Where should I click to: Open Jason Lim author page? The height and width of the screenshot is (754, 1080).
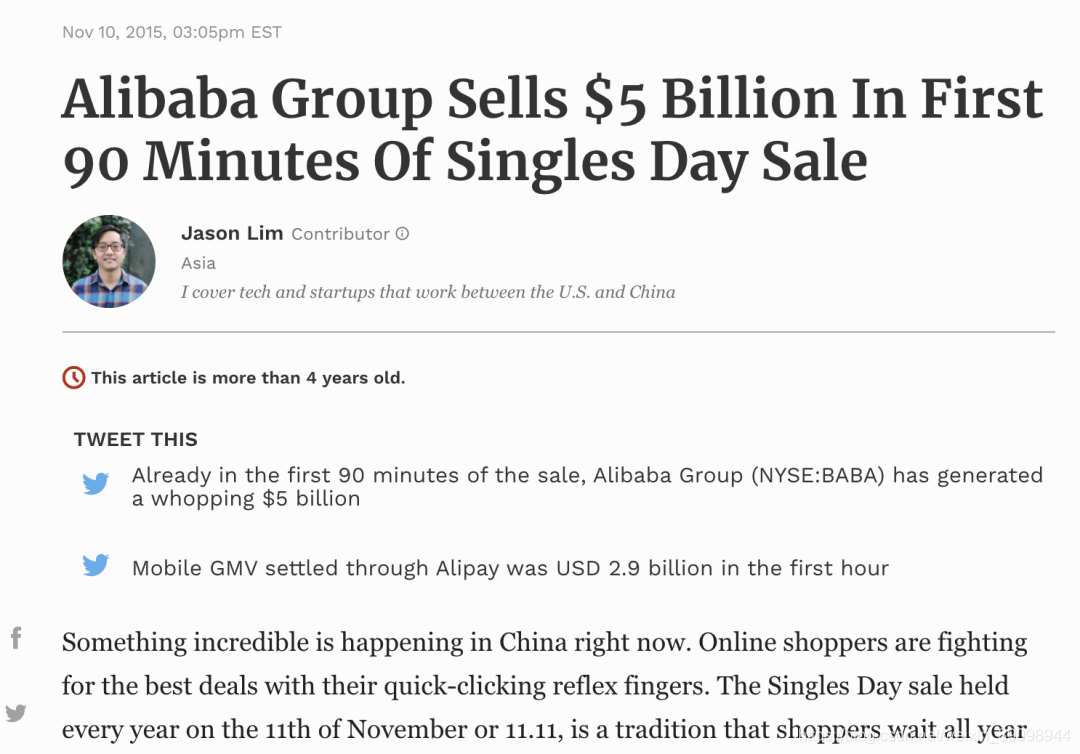tap(232, 233)
